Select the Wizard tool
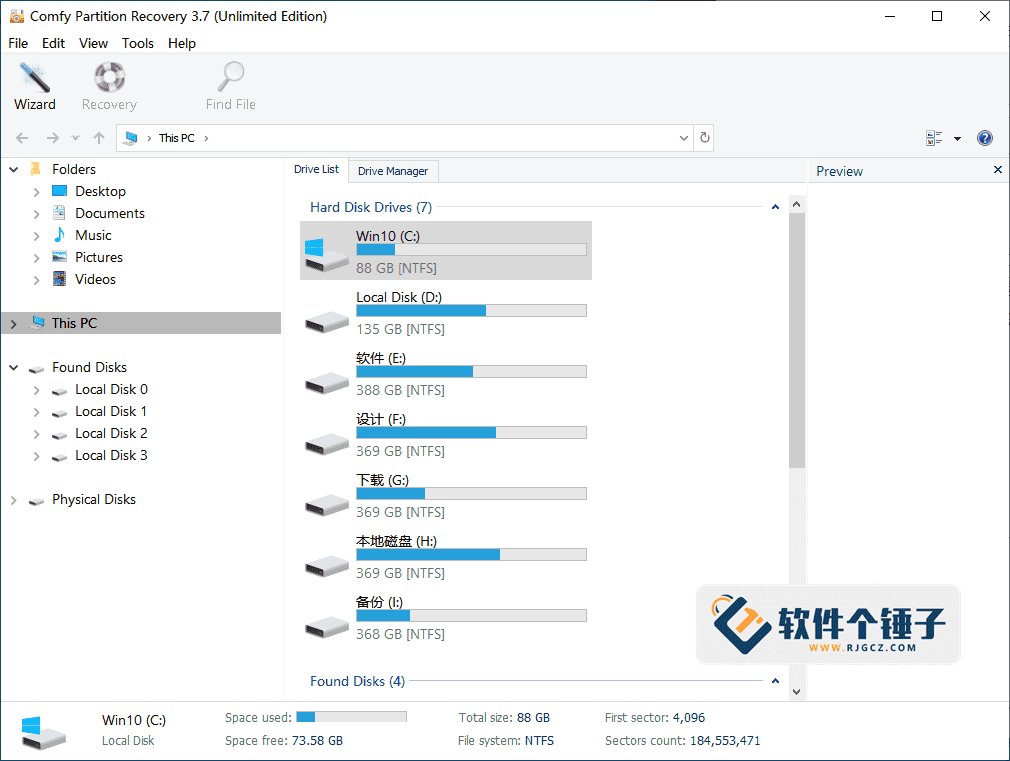 (x=34, y=85)
